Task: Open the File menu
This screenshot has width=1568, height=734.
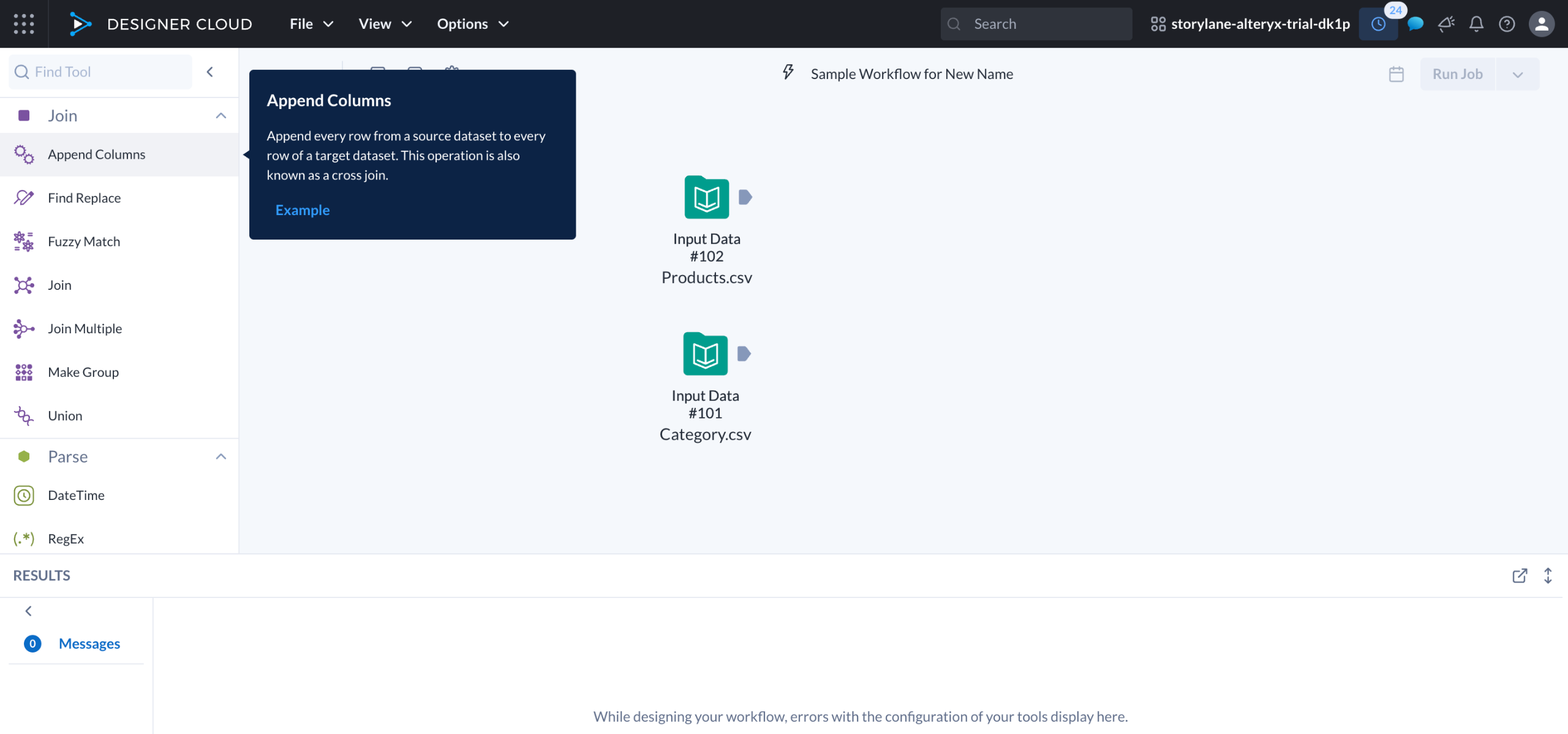Action: tap(311, 24)
